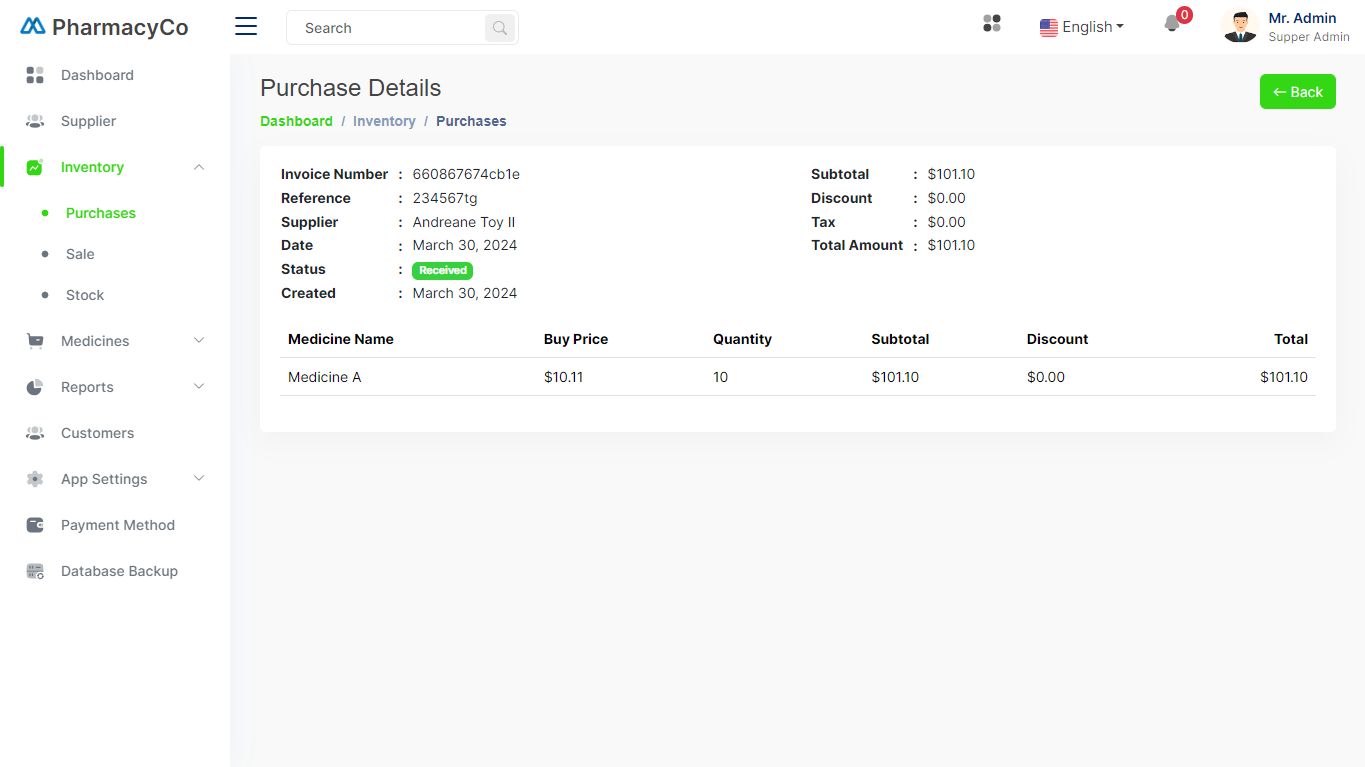The height and width of the screenshot is (767, 1365).
Task: Expand the Medicines menu
Action: (198, 341)
